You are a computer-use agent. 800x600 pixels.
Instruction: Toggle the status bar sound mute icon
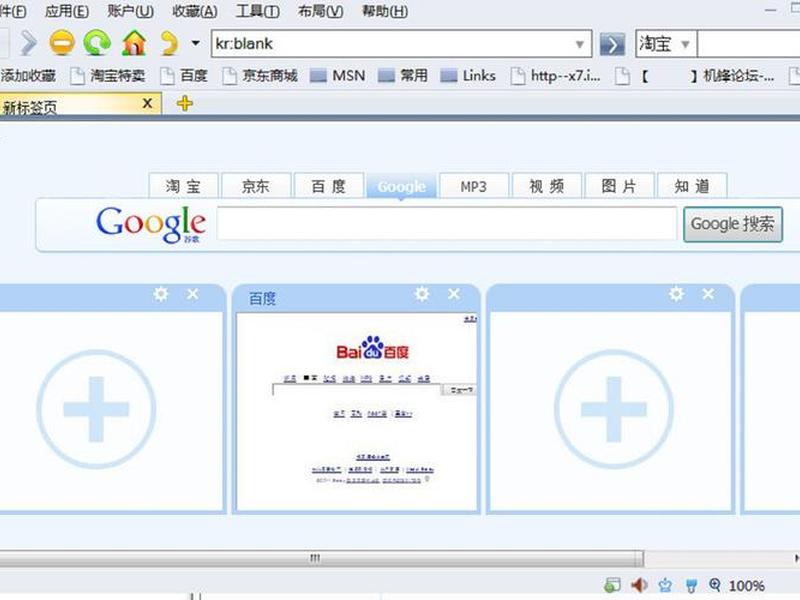(639, 585)
